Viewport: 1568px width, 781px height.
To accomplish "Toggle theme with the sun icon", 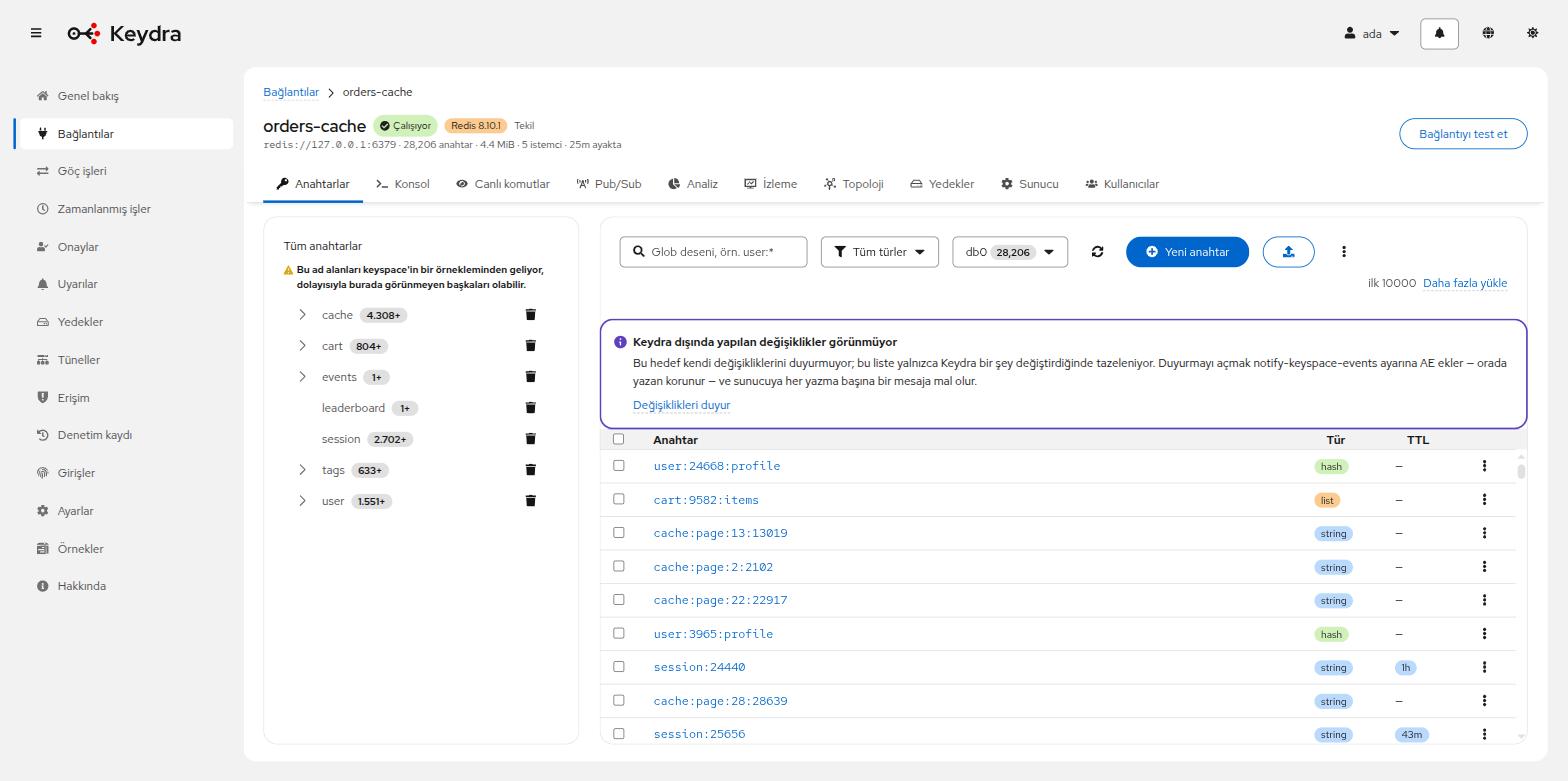I will (x=1532, y=33).
